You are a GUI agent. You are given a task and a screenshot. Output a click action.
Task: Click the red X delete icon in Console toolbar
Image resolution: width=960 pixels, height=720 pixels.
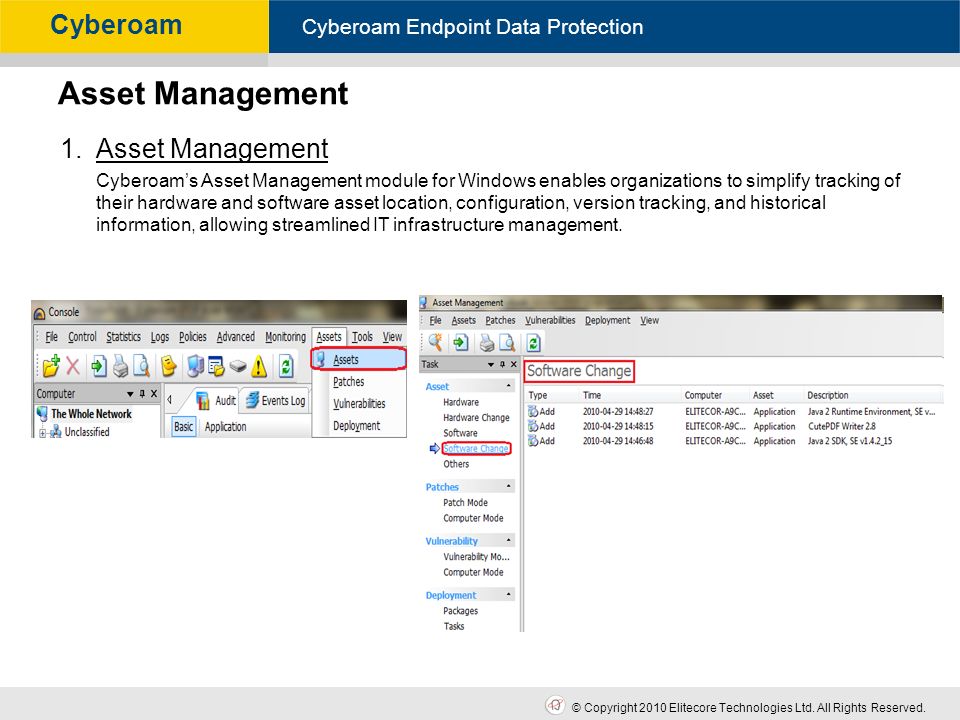[x=73, y=366]
